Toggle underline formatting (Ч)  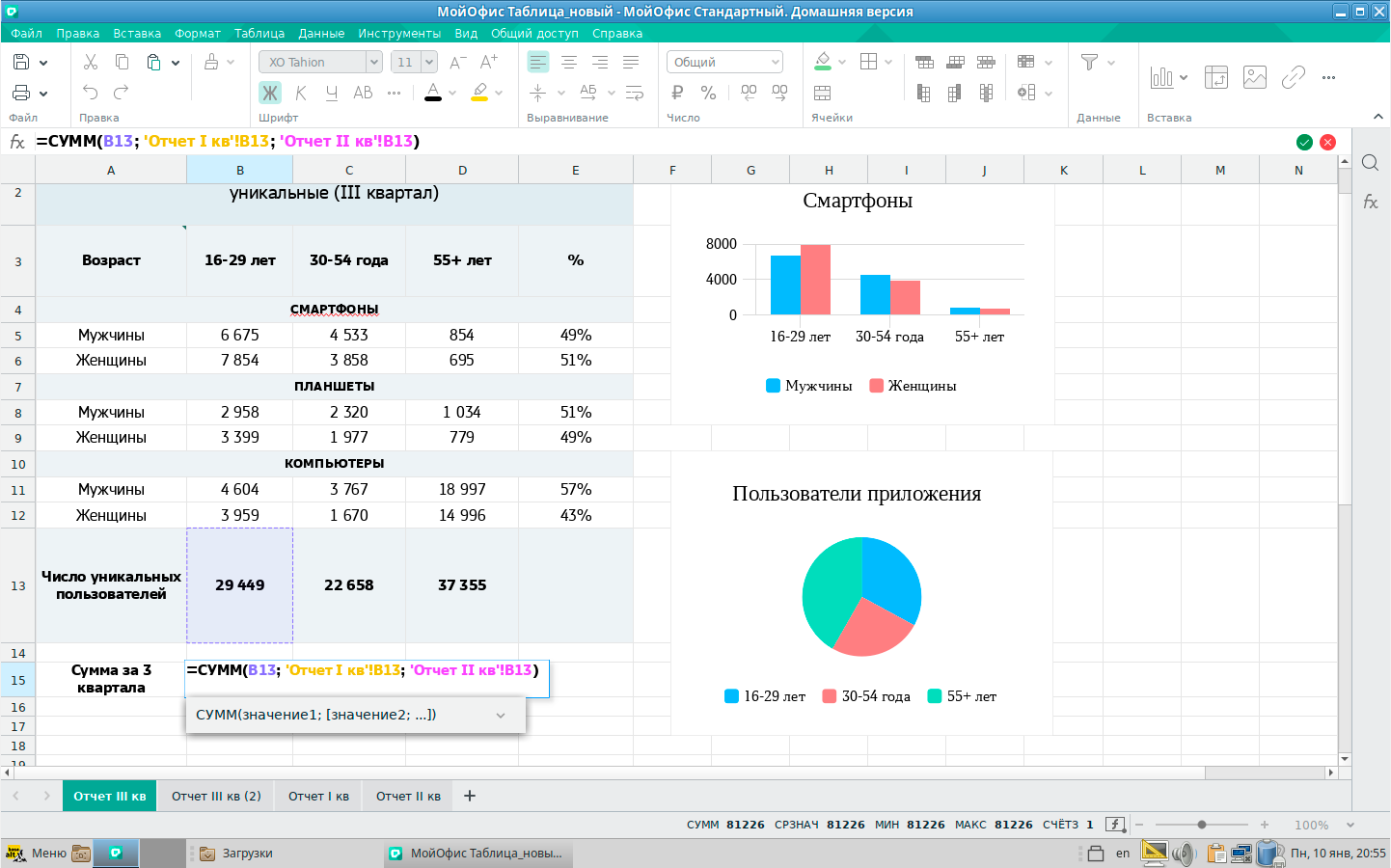[x=332, y=93]
